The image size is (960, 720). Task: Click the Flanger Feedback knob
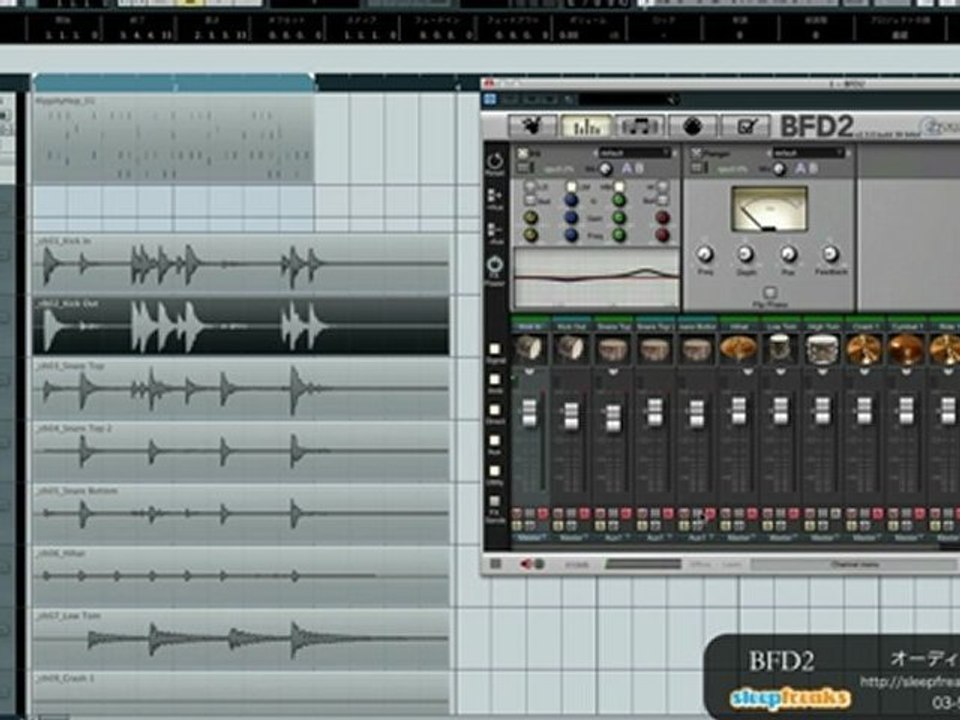(x=831, y=253)
